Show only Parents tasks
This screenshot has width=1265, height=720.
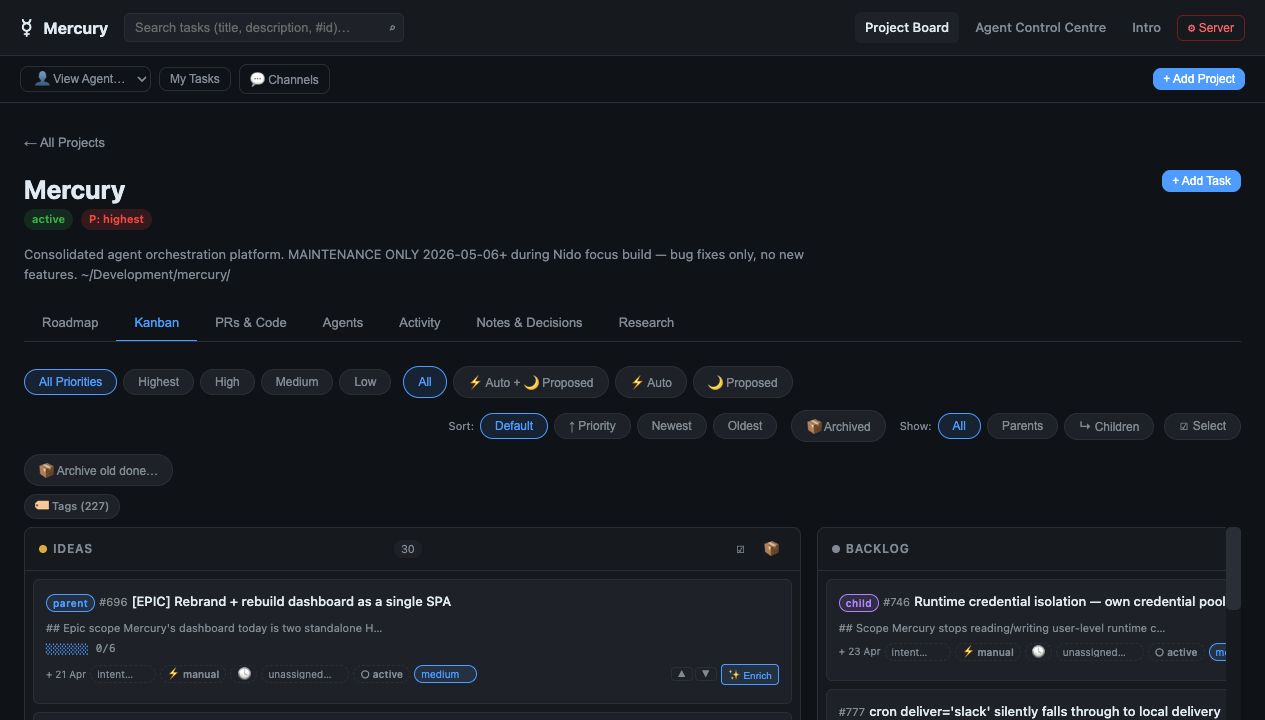pos(1022,426)
